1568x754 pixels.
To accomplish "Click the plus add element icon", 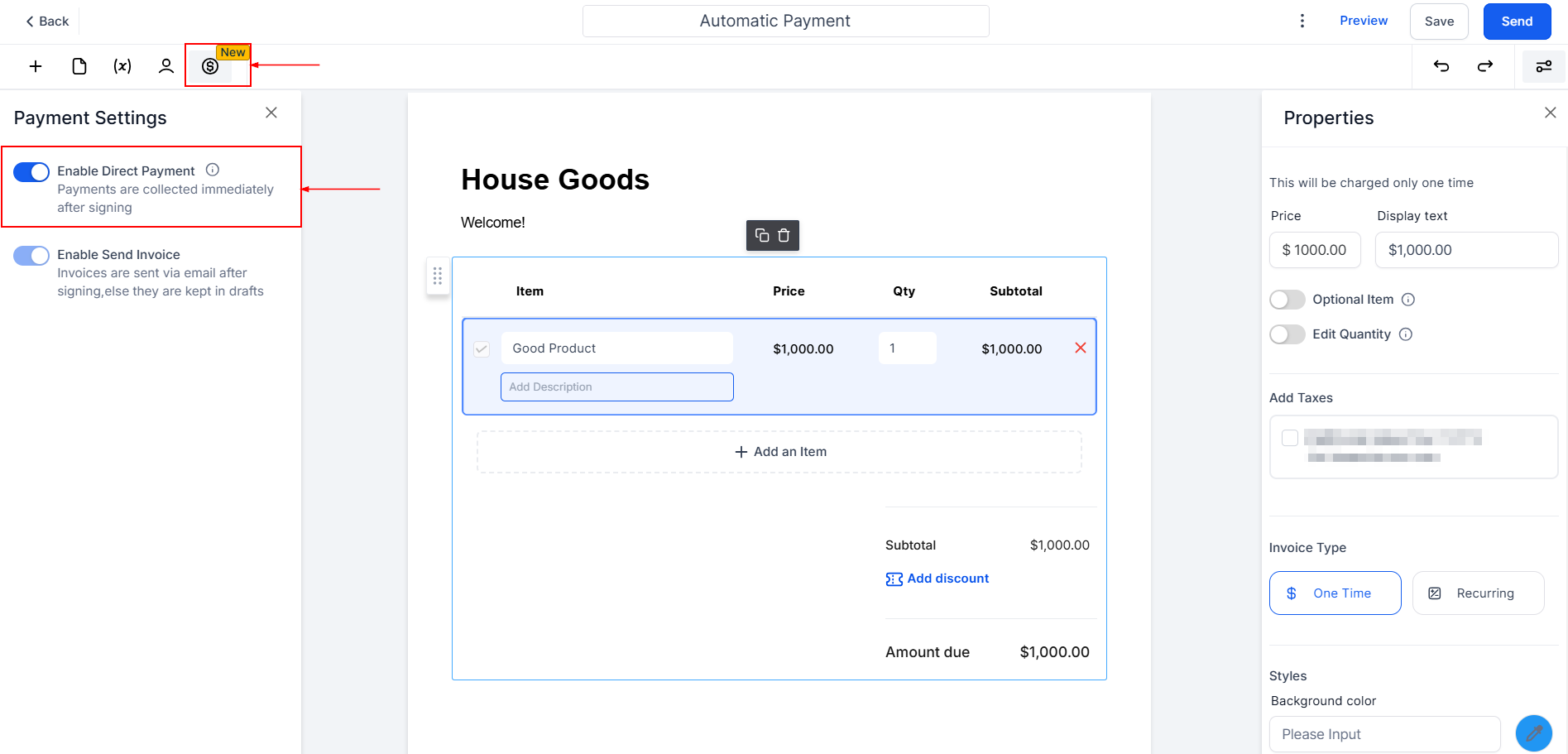I will (x=36, y=66).
